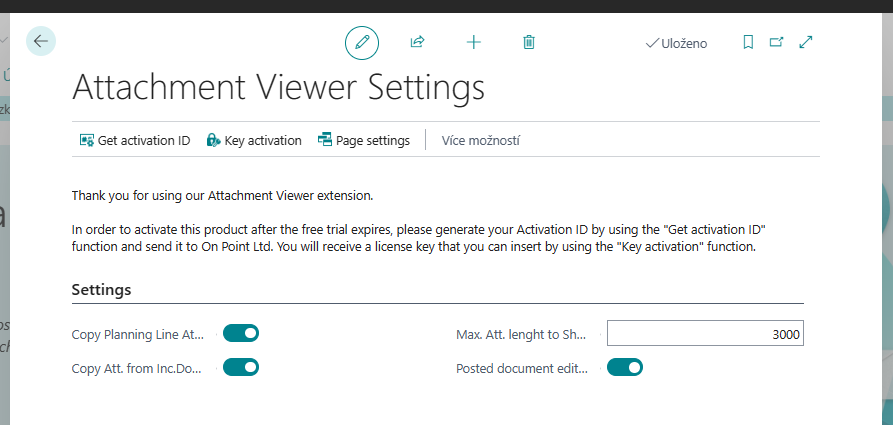The height and width of the screenshot is (425, 893).
Task: Toggle Copy Planning Line Att. switch
Action: coord(241,333)
